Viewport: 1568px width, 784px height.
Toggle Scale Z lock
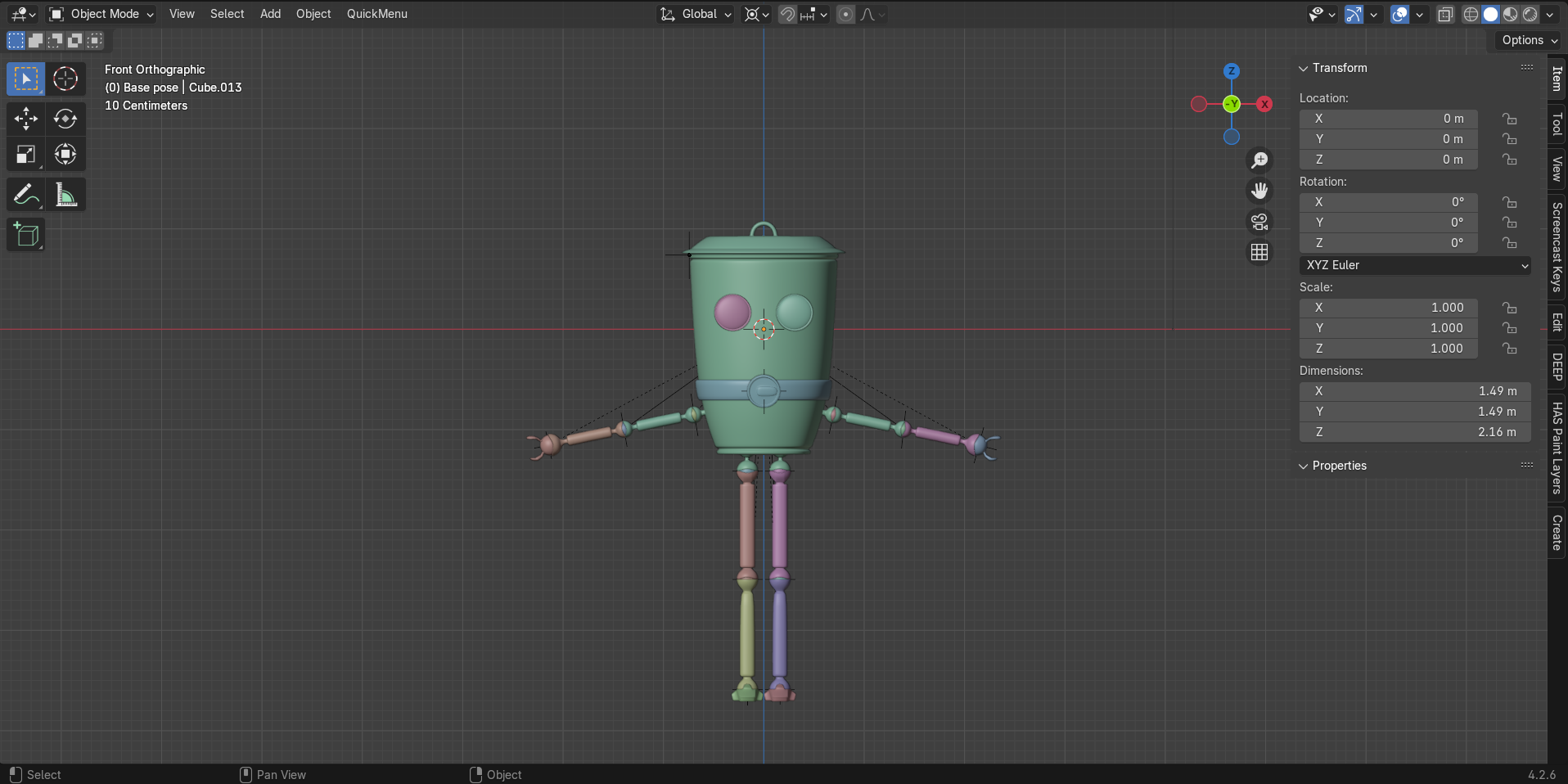[x=1510, y=349]
